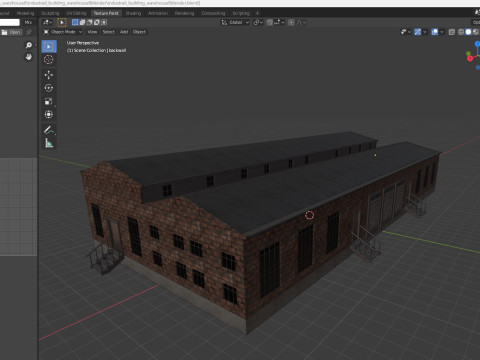480x360 pixels.
Task: Toggle proportional editing
Action: [291, 22]
